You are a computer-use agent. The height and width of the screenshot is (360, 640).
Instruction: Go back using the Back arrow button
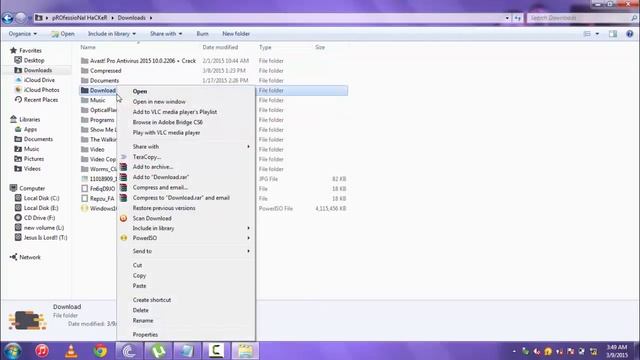click(x=8, y=18)
